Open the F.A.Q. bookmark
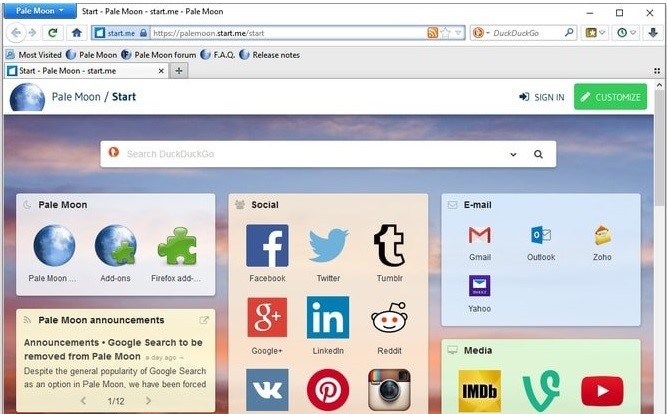Viewport: 667px width, 414px height. [x=218, y=55]
